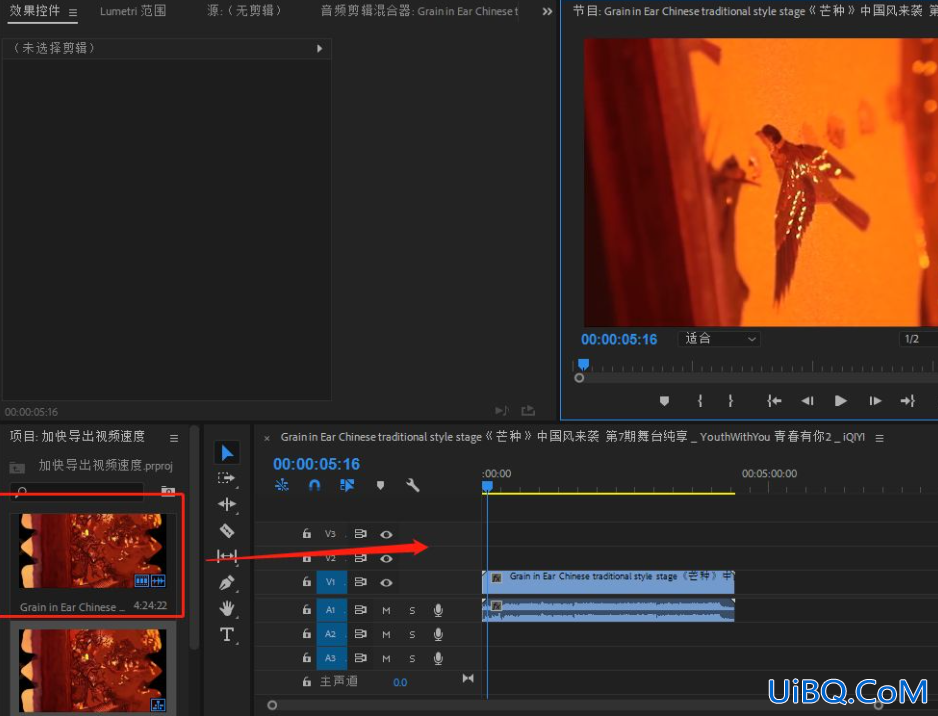Switch to Lumetri 范围 tab
The width and height of the screenshot is (938, 716).
tap(133, 11)
